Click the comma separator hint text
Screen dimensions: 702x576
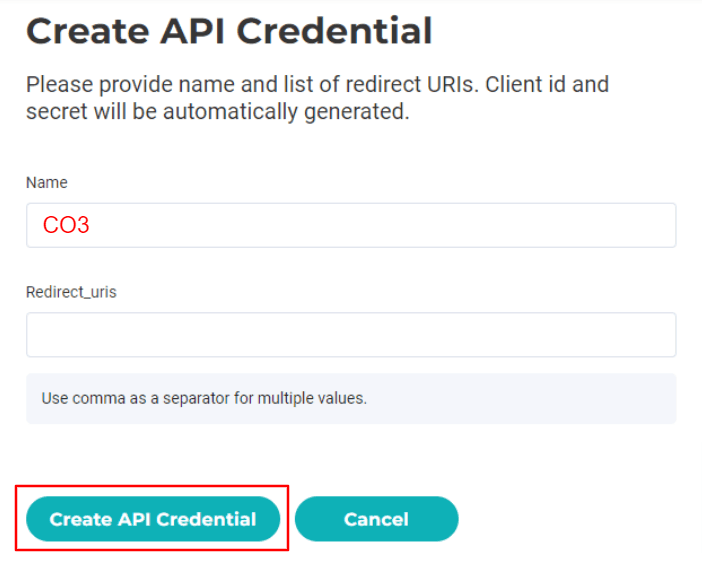pos(204,398)
